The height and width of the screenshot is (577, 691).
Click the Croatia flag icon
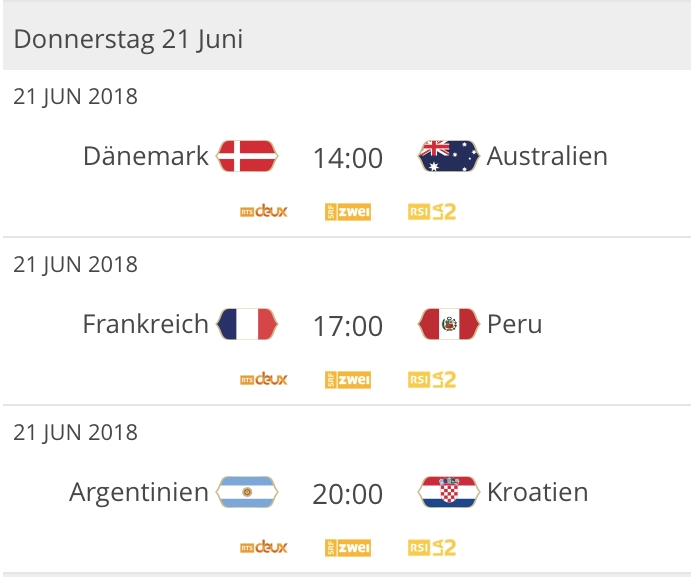pyautogui.click(x=449, y=492)
